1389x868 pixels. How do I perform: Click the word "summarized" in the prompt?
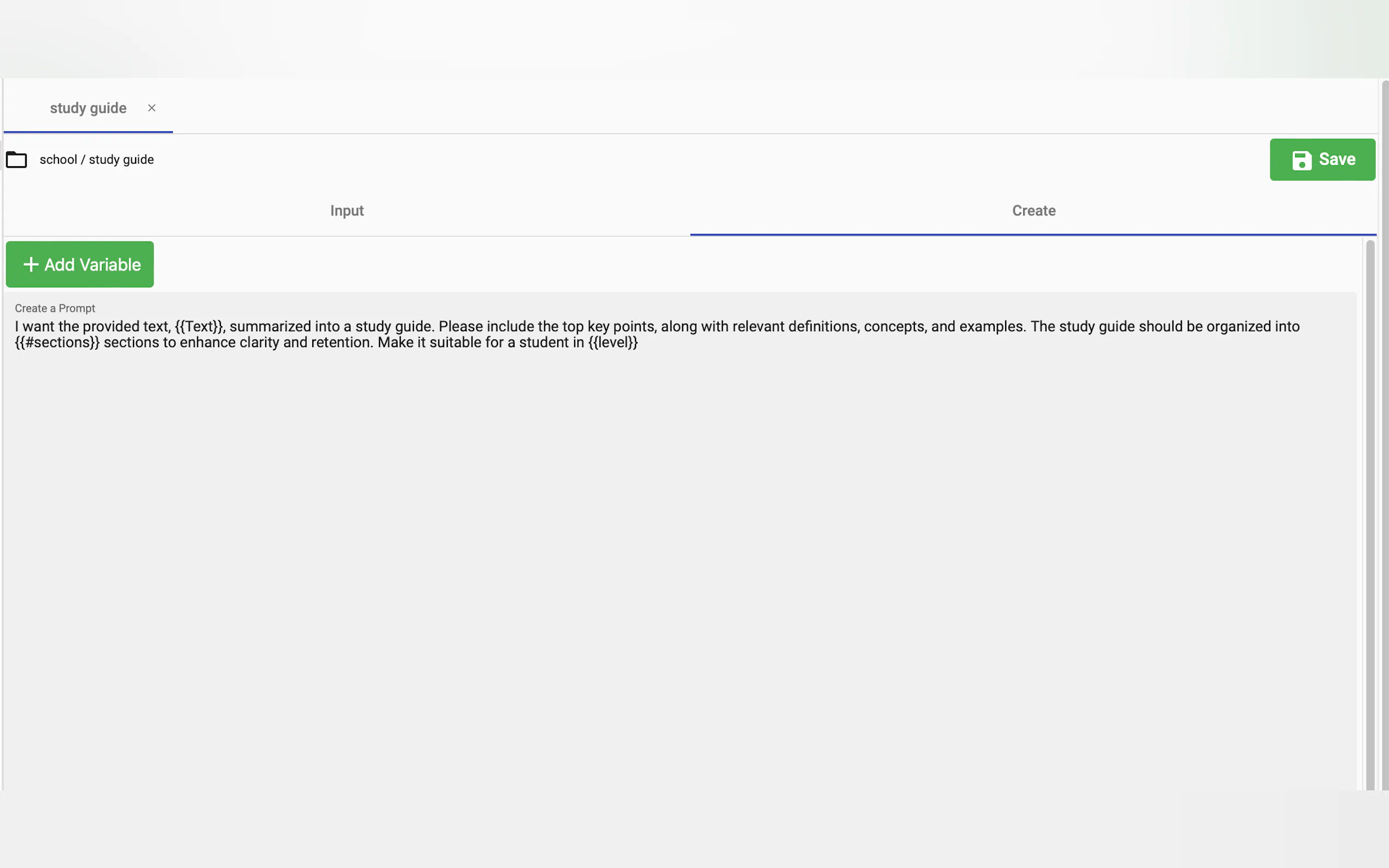point(270,327)
